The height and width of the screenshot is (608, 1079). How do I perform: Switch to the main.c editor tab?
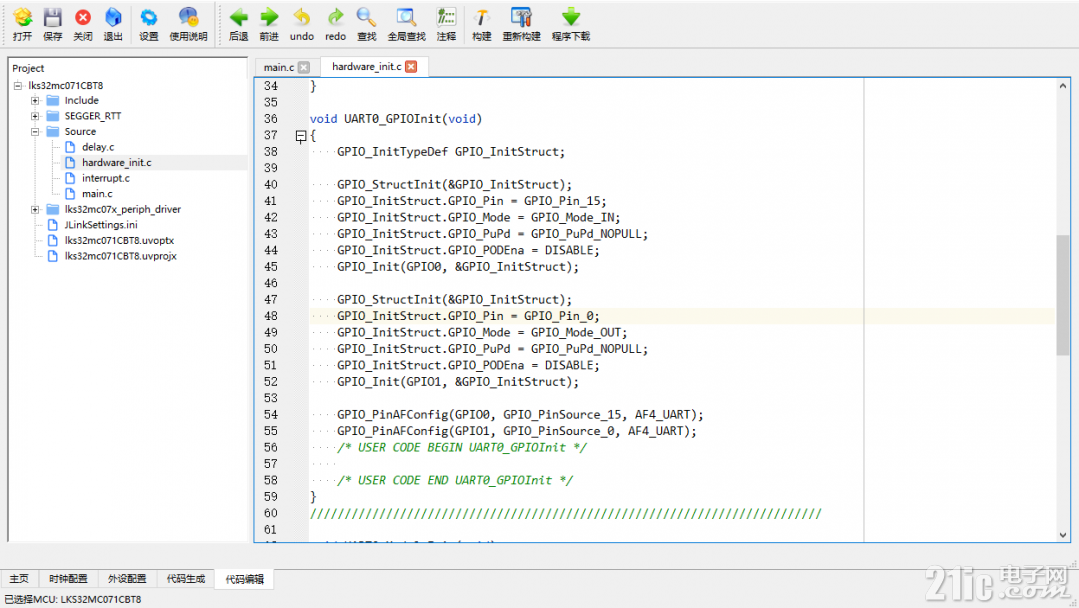click(279, 67)
